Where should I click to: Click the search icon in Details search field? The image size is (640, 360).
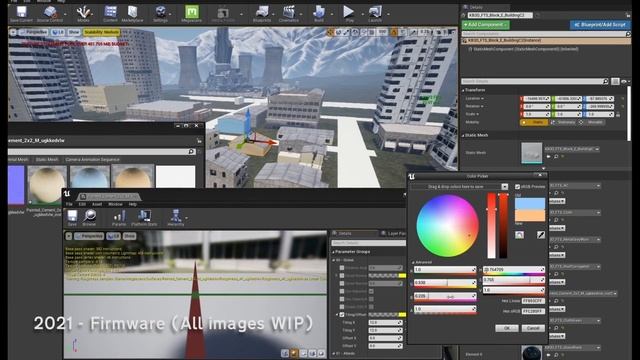click(x=605, y=81)
